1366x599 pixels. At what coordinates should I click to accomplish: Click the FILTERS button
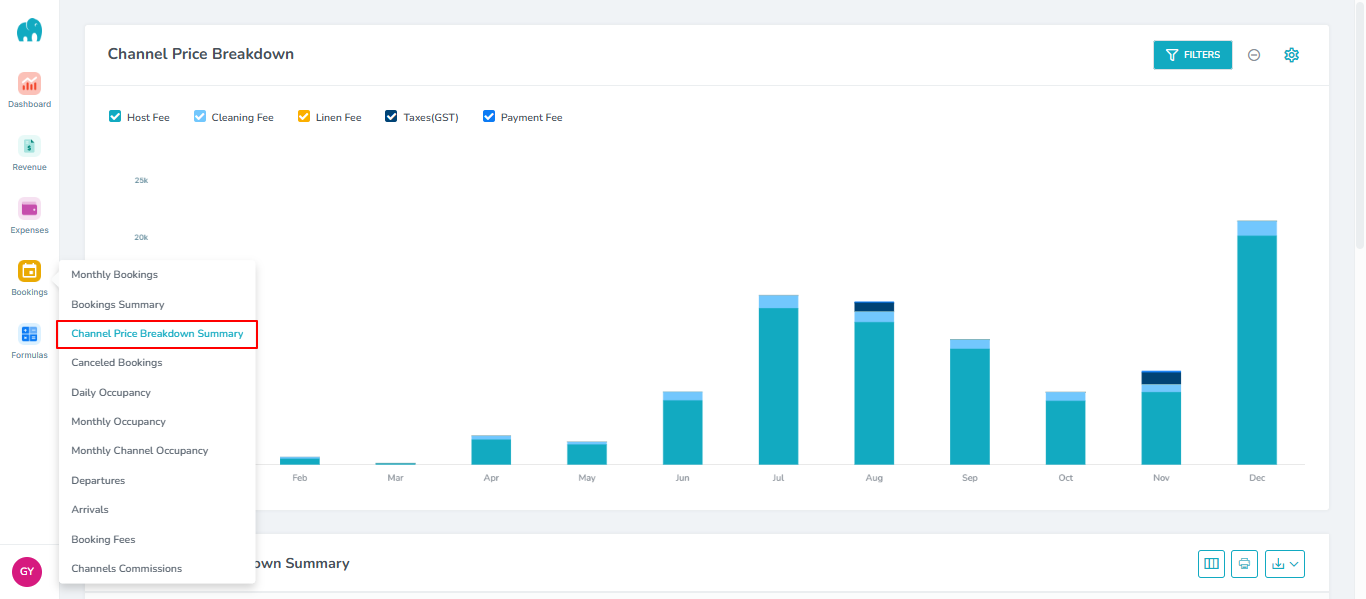click(x=1193, y=55)
